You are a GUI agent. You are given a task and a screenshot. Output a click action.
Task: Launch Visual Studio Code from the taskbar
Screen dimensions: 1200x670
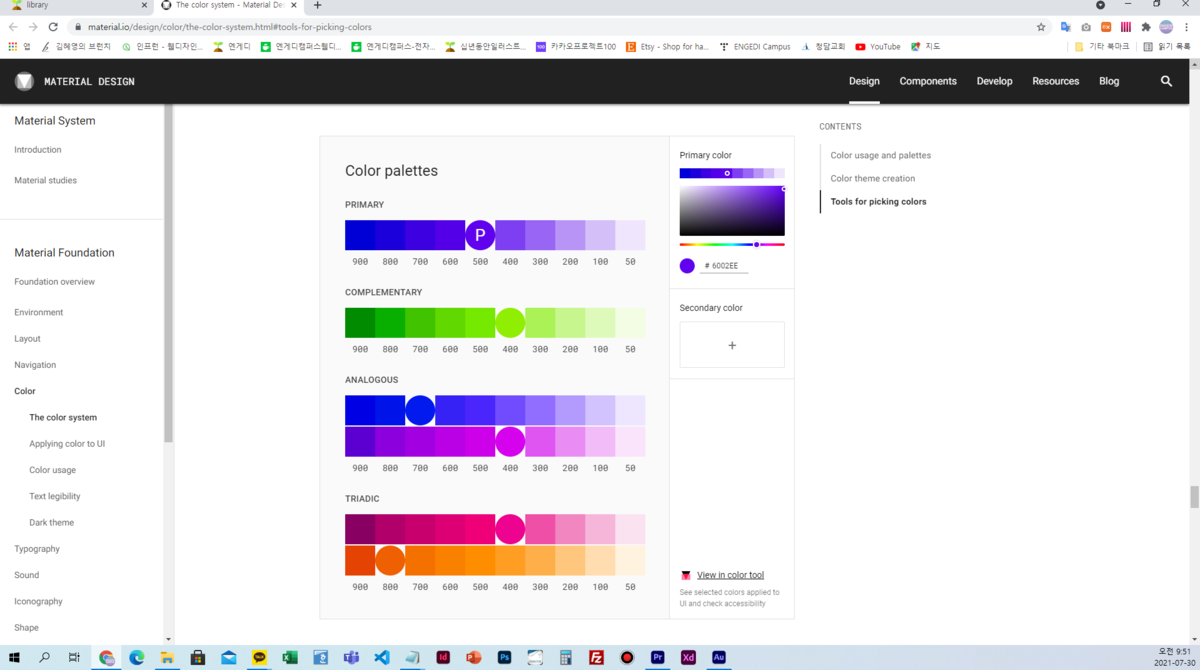pos(382,657)
